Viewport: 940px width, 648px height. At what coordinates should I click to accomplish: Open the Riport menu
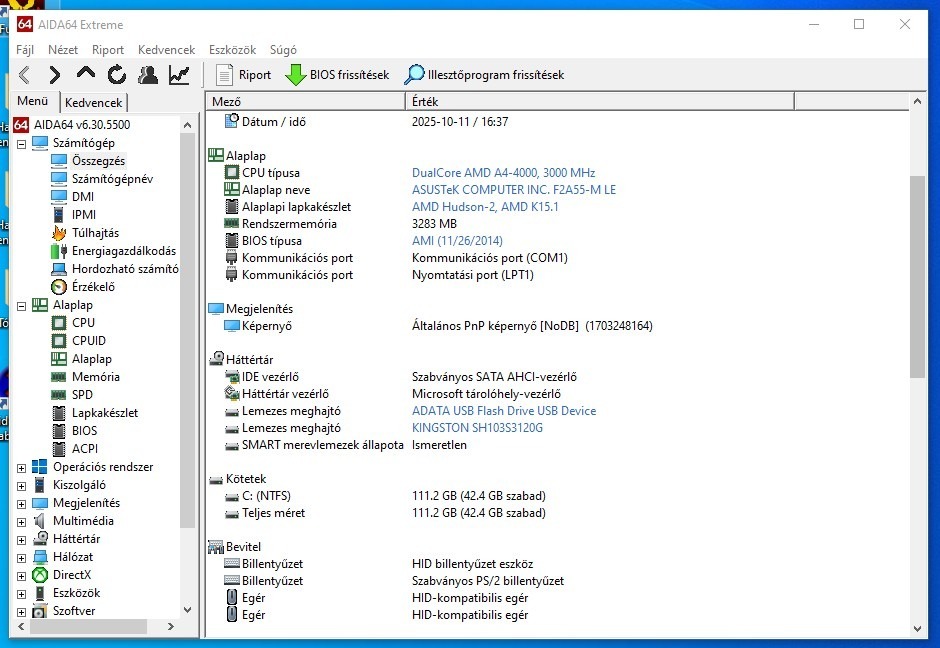click(108, 50)
